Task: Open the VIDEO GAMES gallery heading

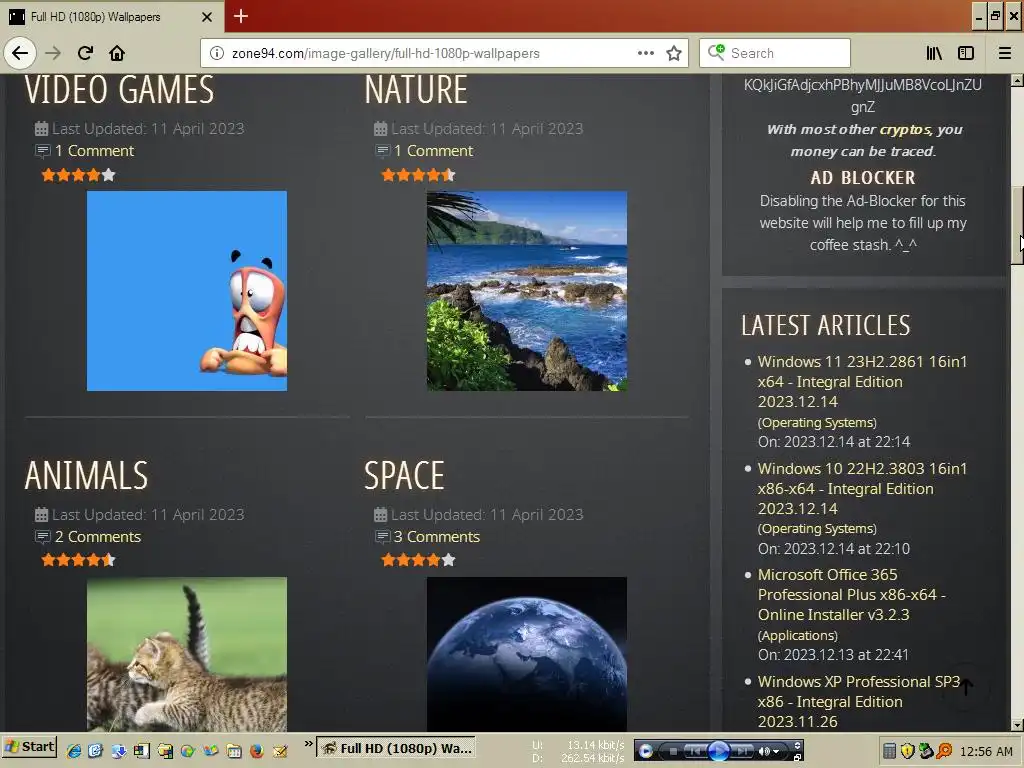Action: pyautogui.click(x=120, y=90)
